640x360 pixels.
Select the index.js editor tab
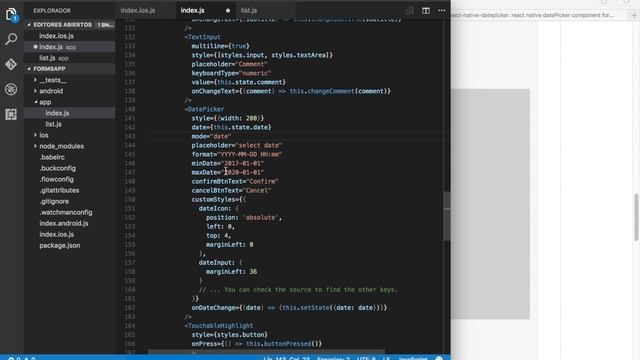(x=193, y=11)
